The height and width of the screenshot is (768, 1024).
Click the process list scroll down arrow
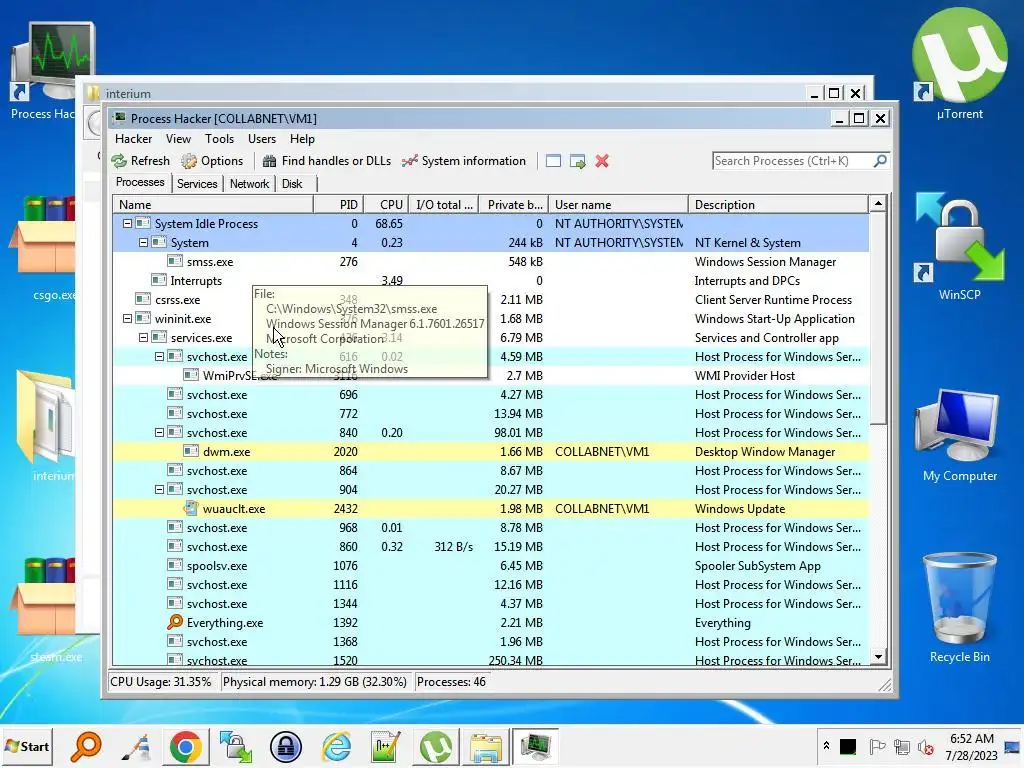(x=878, y=657)
